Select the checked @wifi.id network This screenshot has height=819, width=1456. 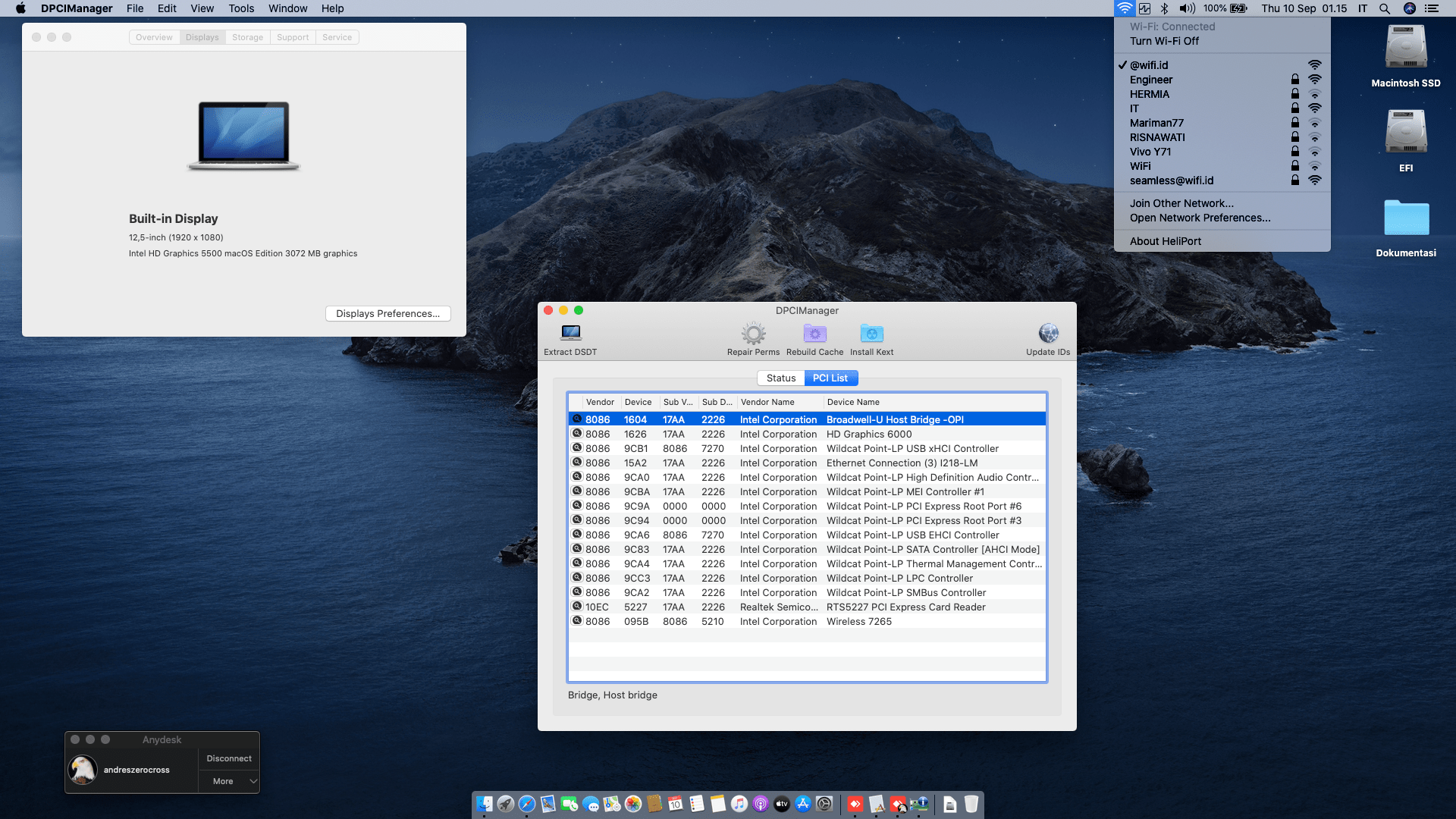pyautogui.click(x=1149, y=65)
